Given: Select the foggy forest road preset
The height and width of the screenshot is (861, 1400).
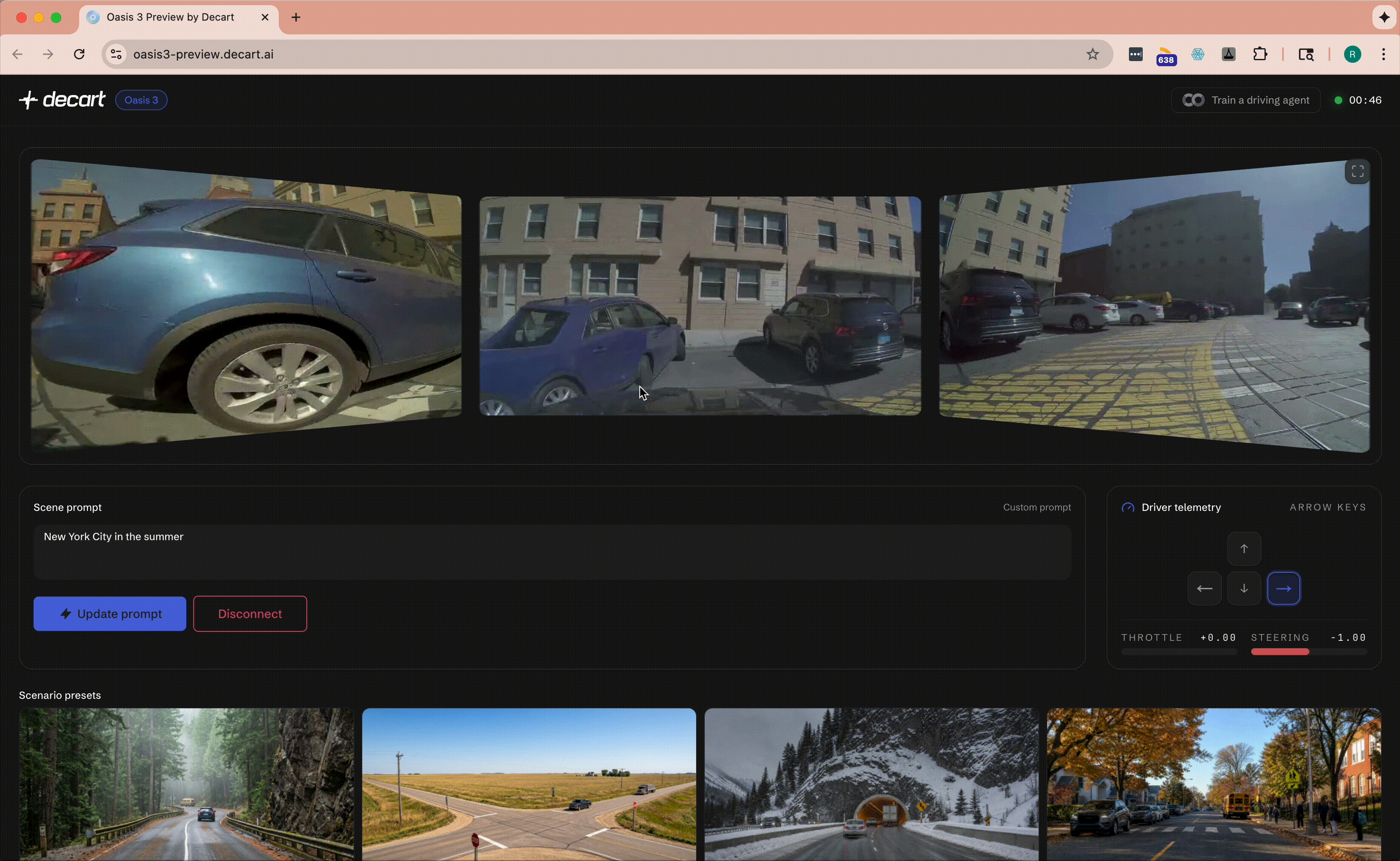Looking at the screenshot, I should click(x=186, y=785).
